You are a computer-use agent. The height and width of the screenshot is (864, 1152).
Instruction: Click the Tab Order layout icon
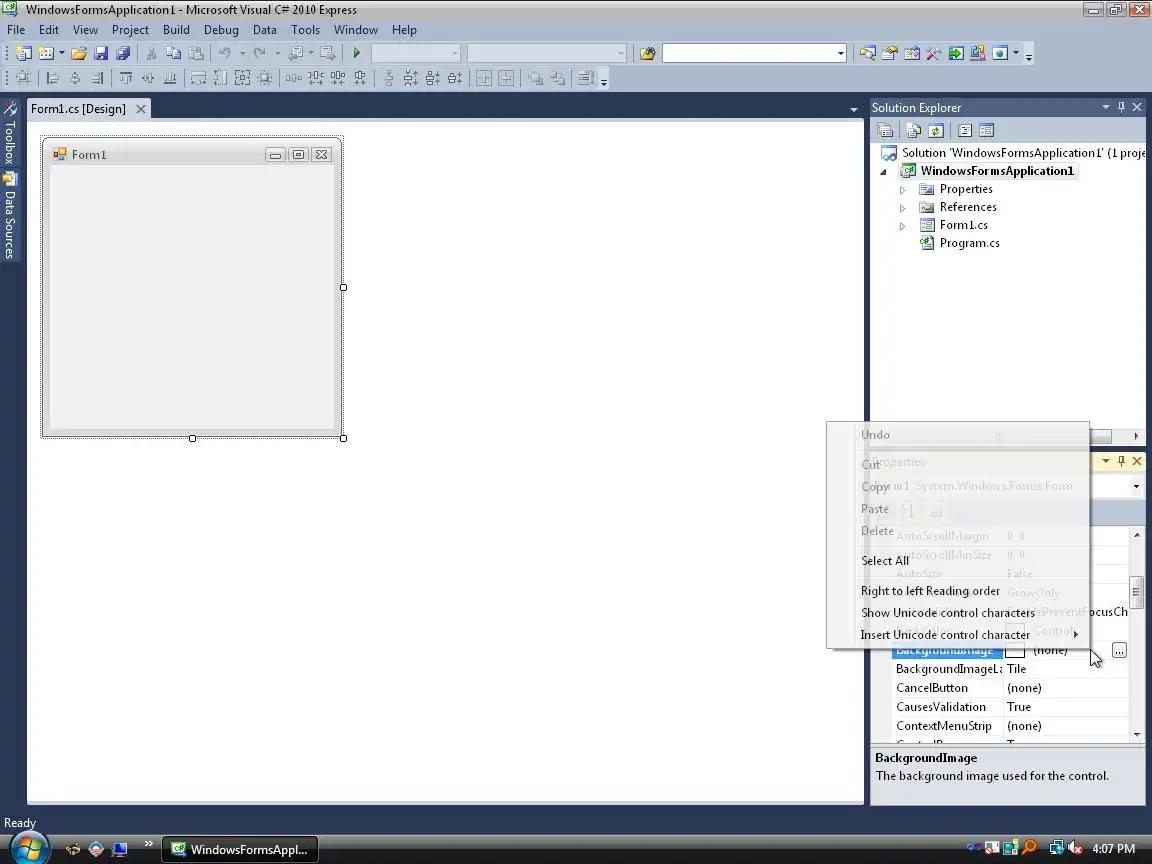click(585, 78)
